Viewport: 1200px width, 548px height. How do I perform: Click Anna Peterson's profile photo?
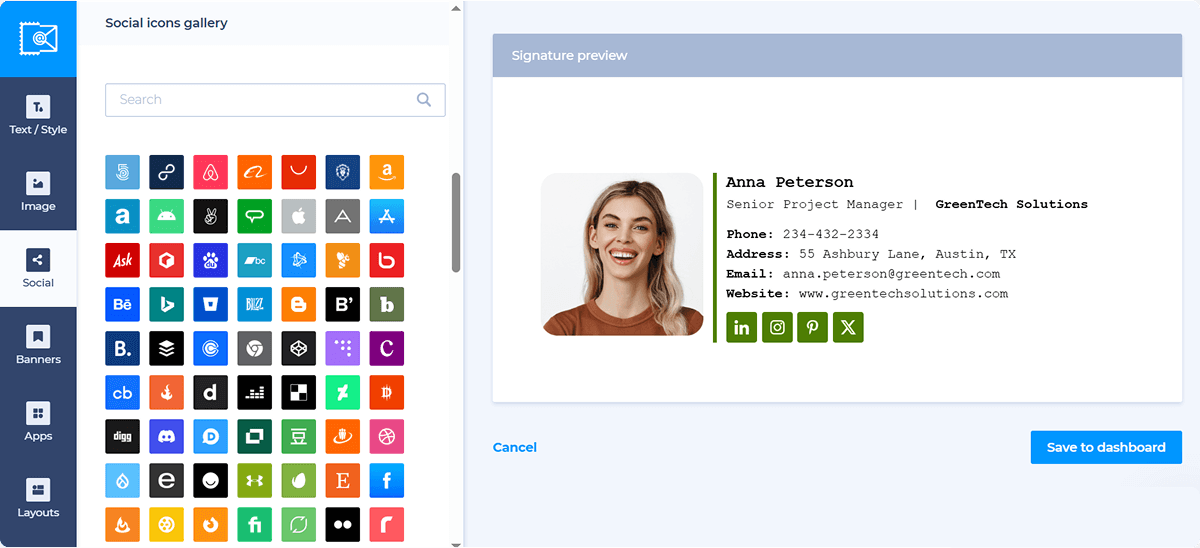[622, 254]
